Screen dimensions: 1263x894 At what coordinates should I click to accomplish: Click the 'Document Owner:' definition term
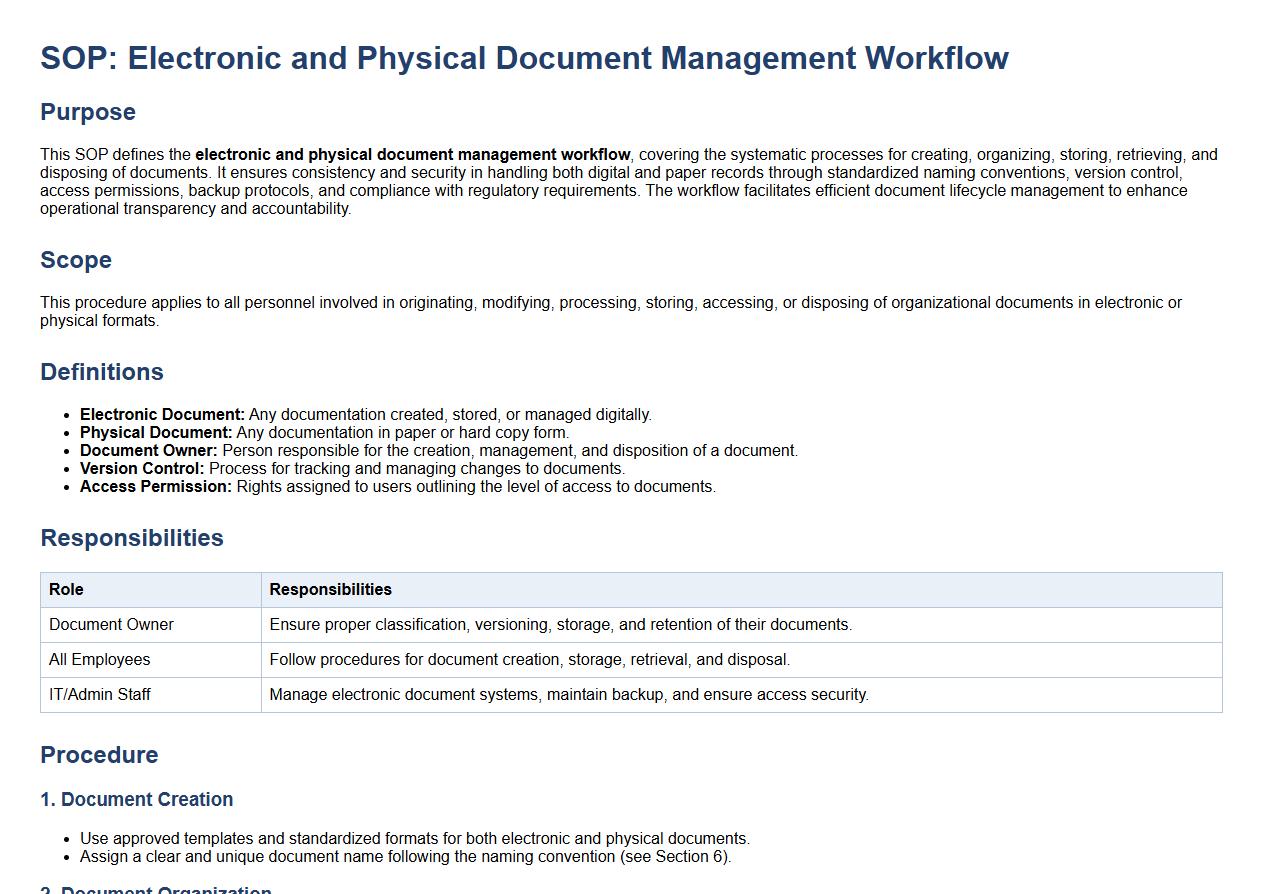149,451
